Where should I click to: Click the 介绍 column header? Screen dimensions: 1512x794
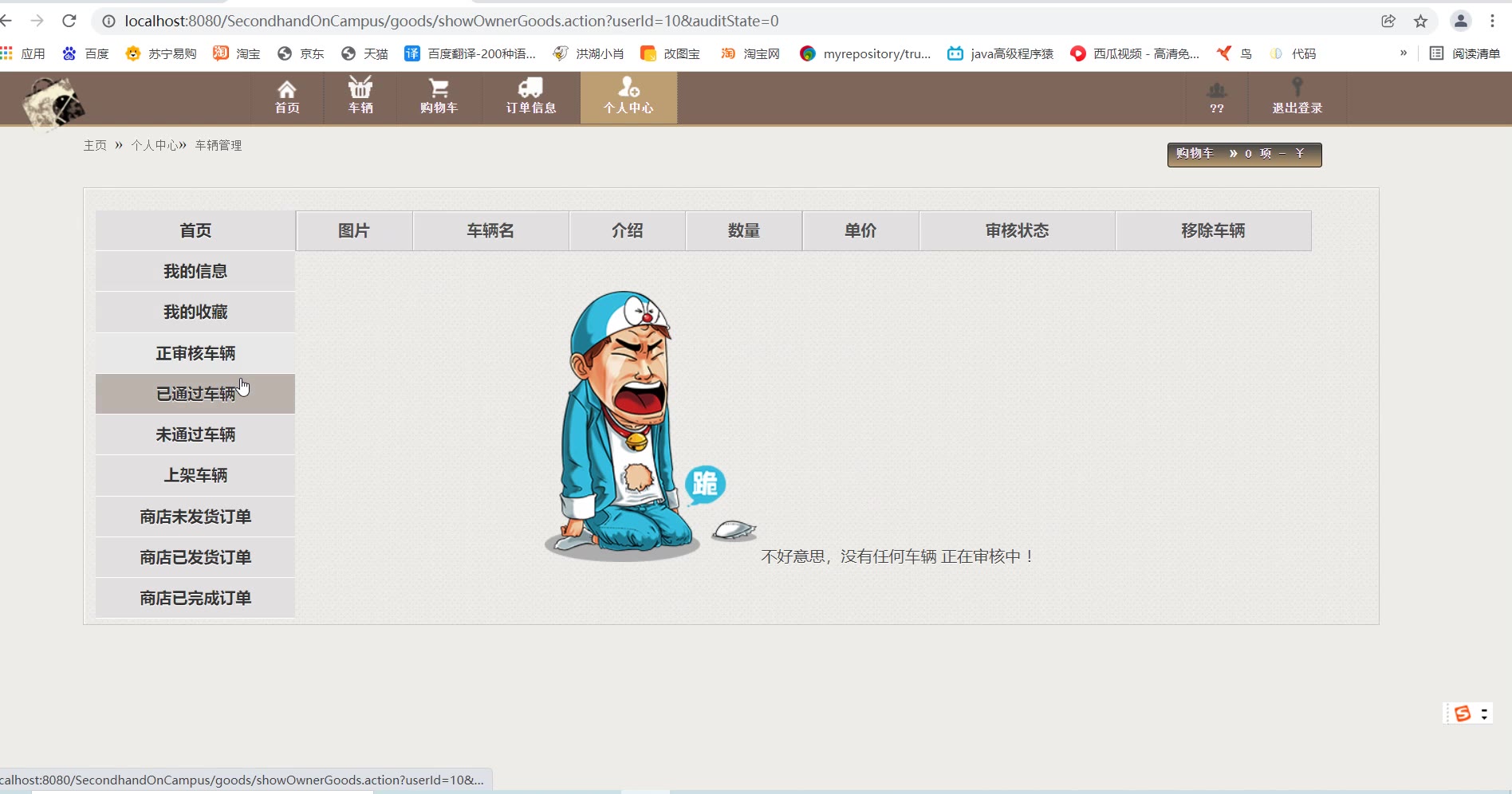(628, 230)
